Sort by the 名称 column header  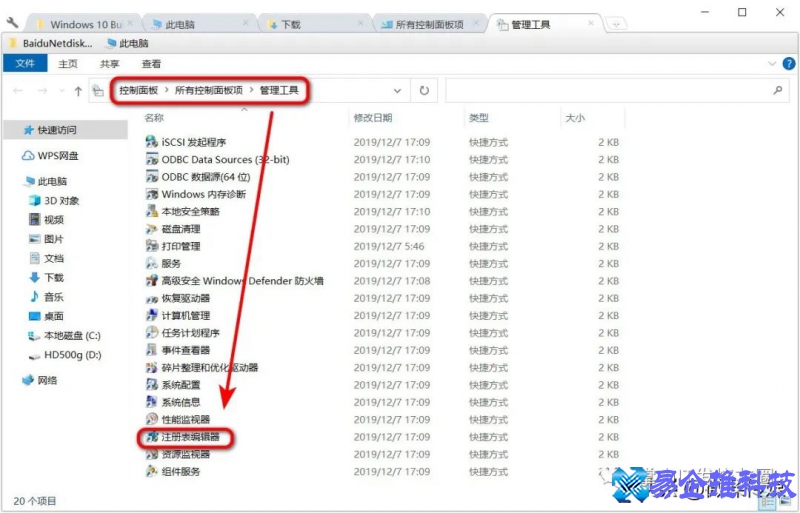[154, 118]
